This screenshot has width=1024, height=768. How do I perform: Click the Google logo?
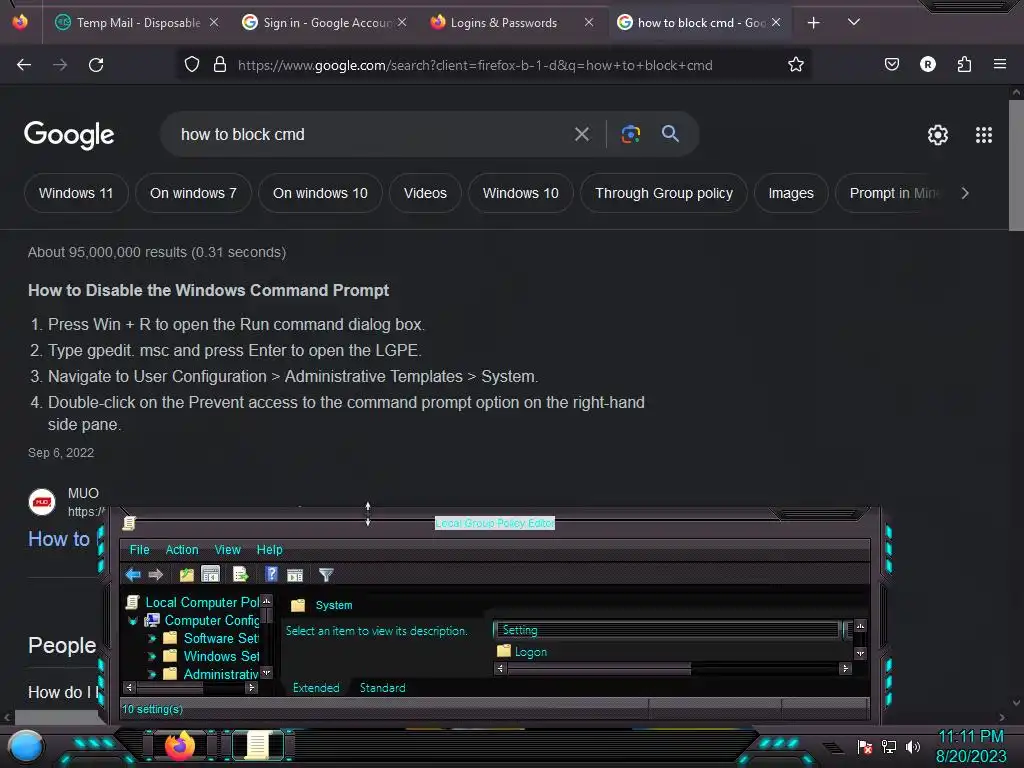pos(69,135)
